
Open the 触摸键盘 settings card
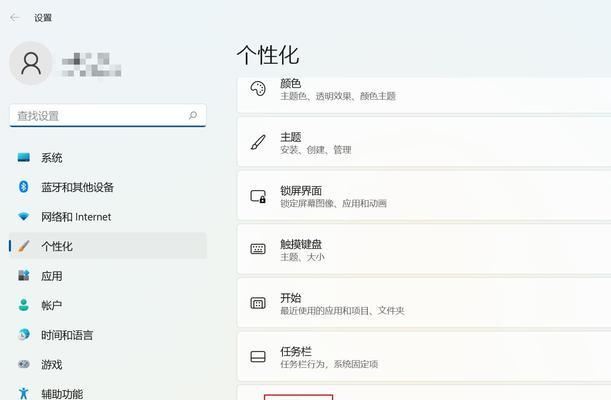pos(424,249)
